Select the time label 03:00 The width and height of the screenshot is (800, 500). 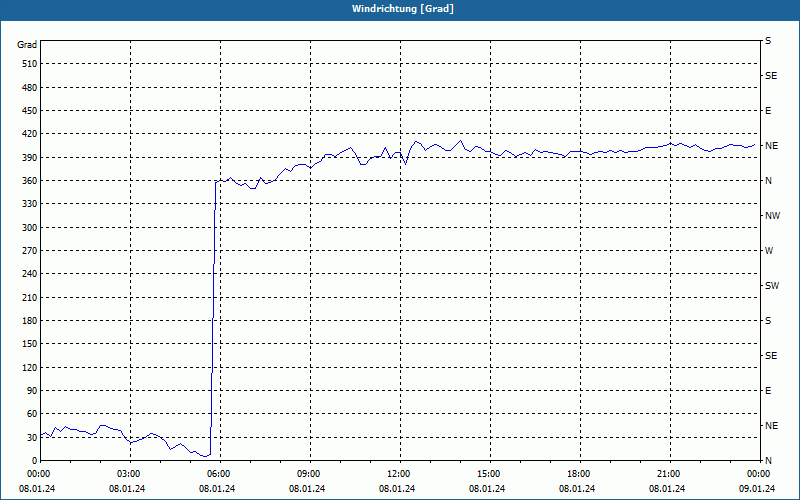pyautogui.click(x=130, y=474)
